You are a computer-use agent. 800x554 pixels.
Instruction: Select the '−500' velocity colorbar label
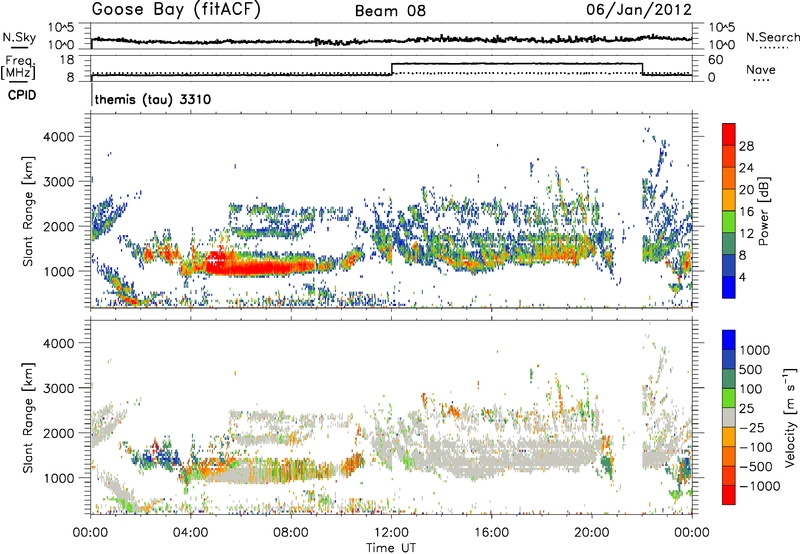(x=756, y=467)
